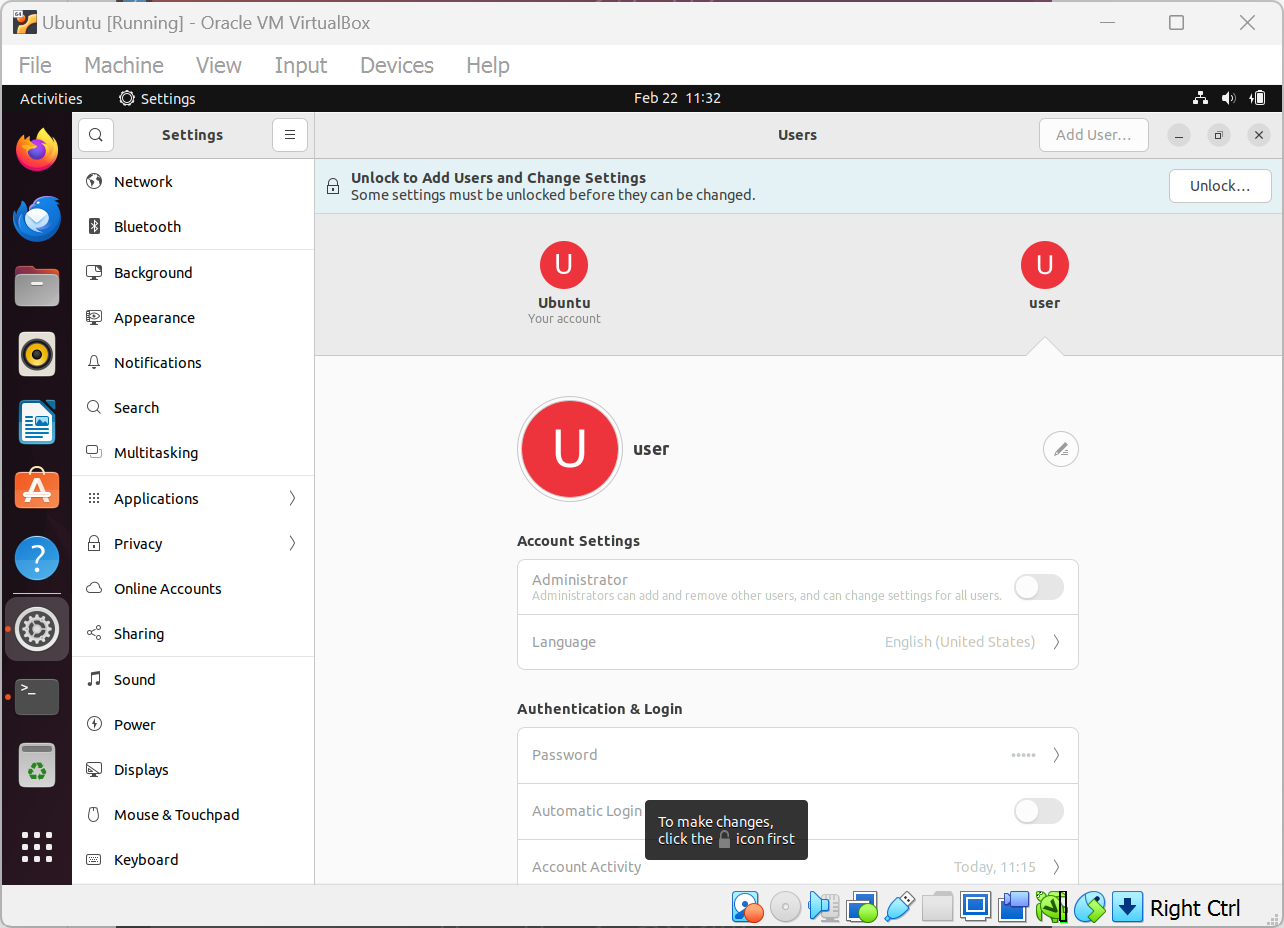Open Power settings
This screenshot has width=1284, height=928.
click(x=193, y=725)
